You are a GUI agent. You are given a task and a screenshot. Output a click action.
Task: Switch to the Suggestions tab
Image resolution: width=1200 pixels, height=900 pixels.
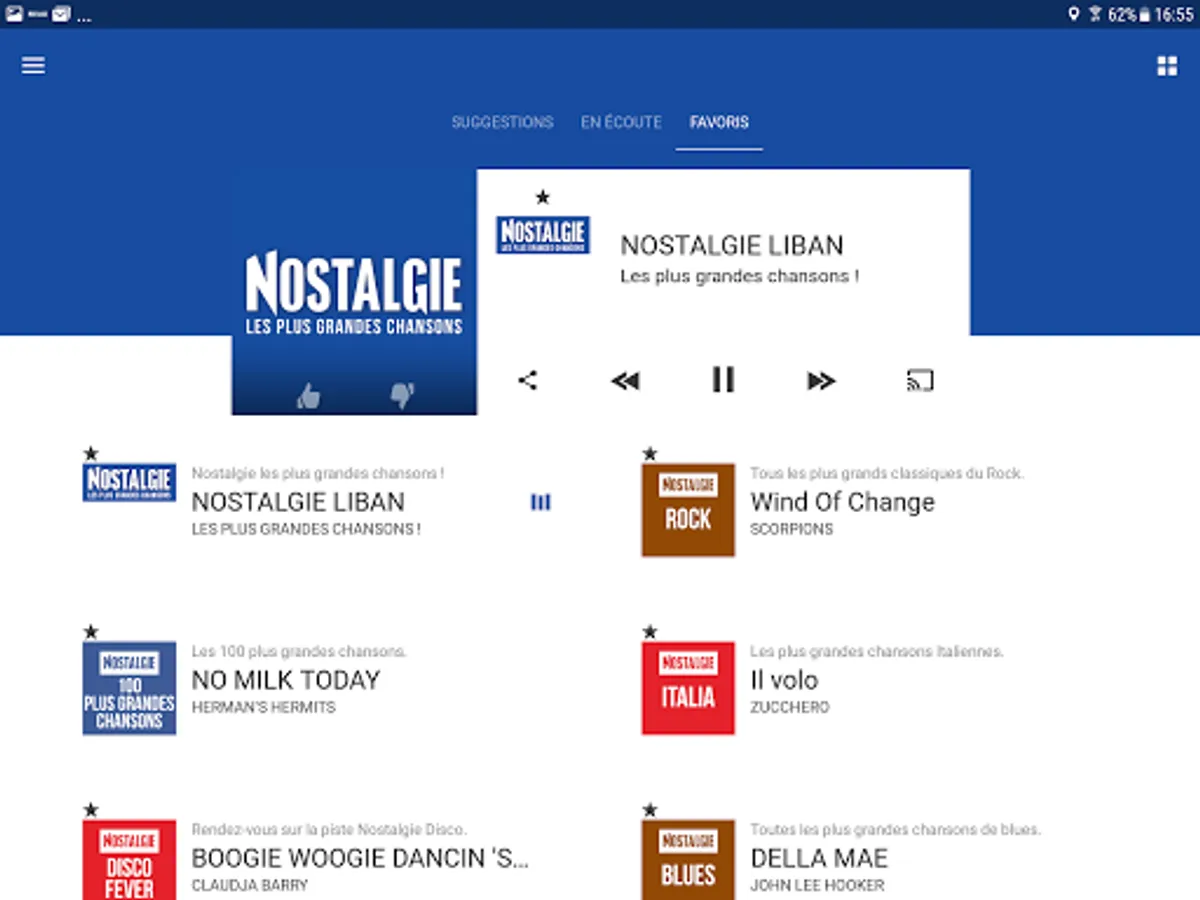click(502, 122)
